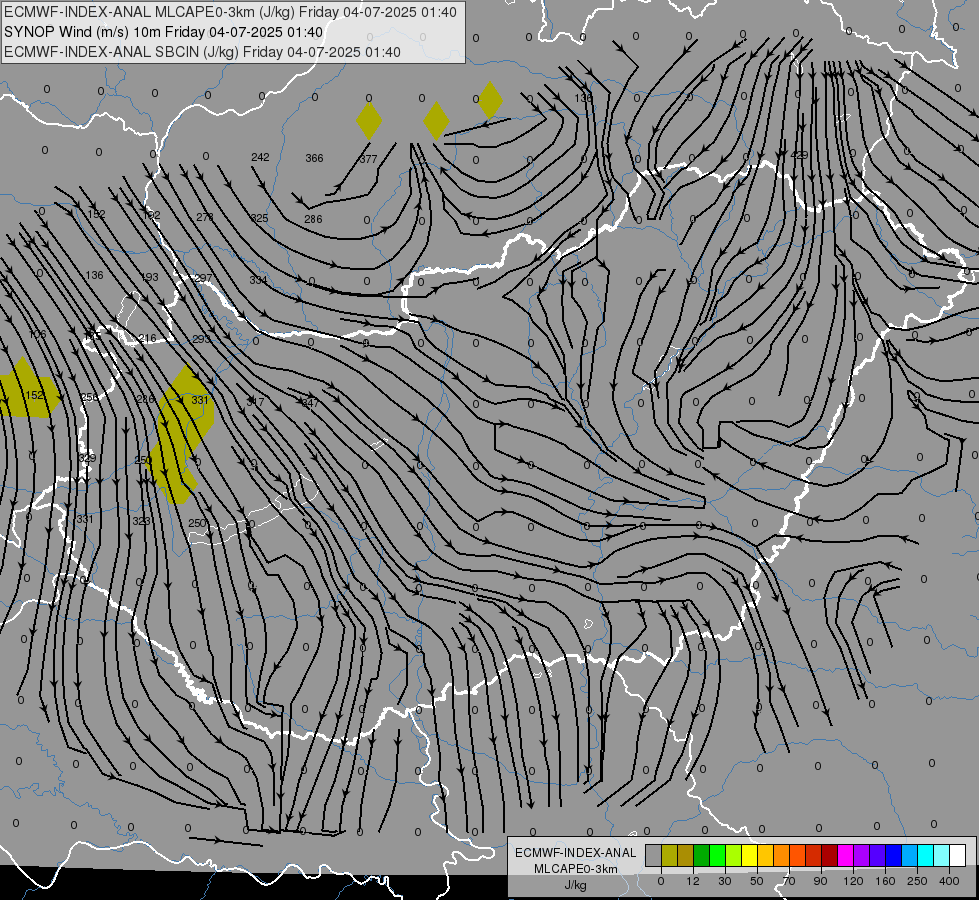Click the legend tick value 12

point(693,881)
